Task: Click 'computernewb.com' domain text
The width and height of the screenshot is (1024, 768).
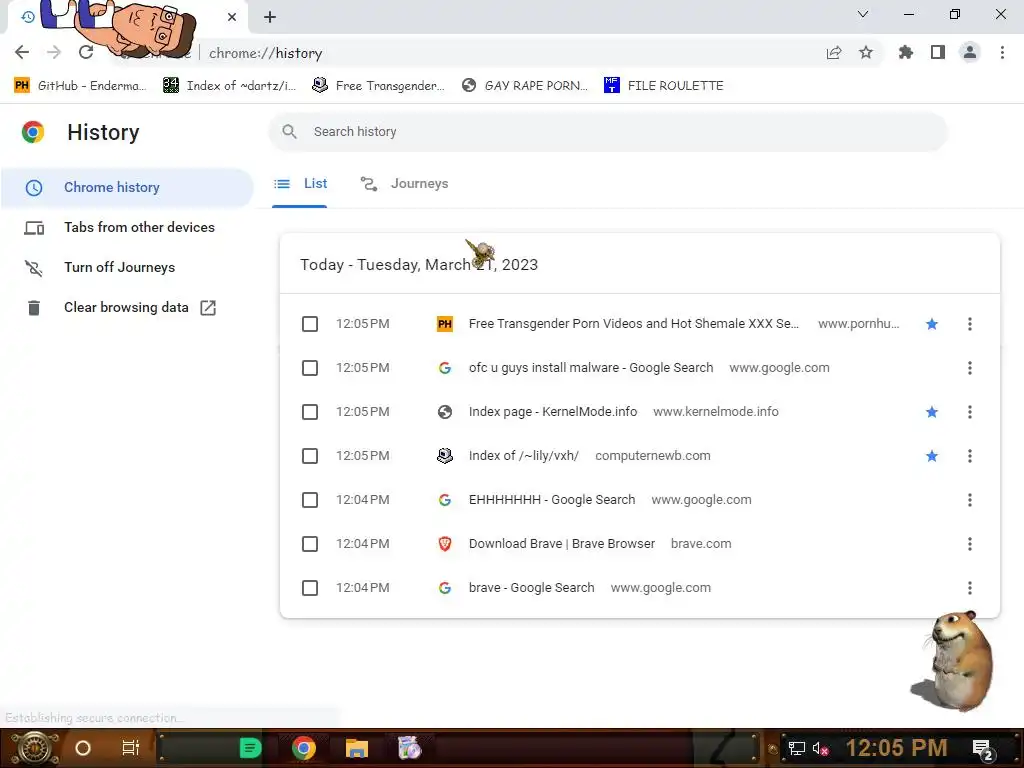Action: point(652,456)
